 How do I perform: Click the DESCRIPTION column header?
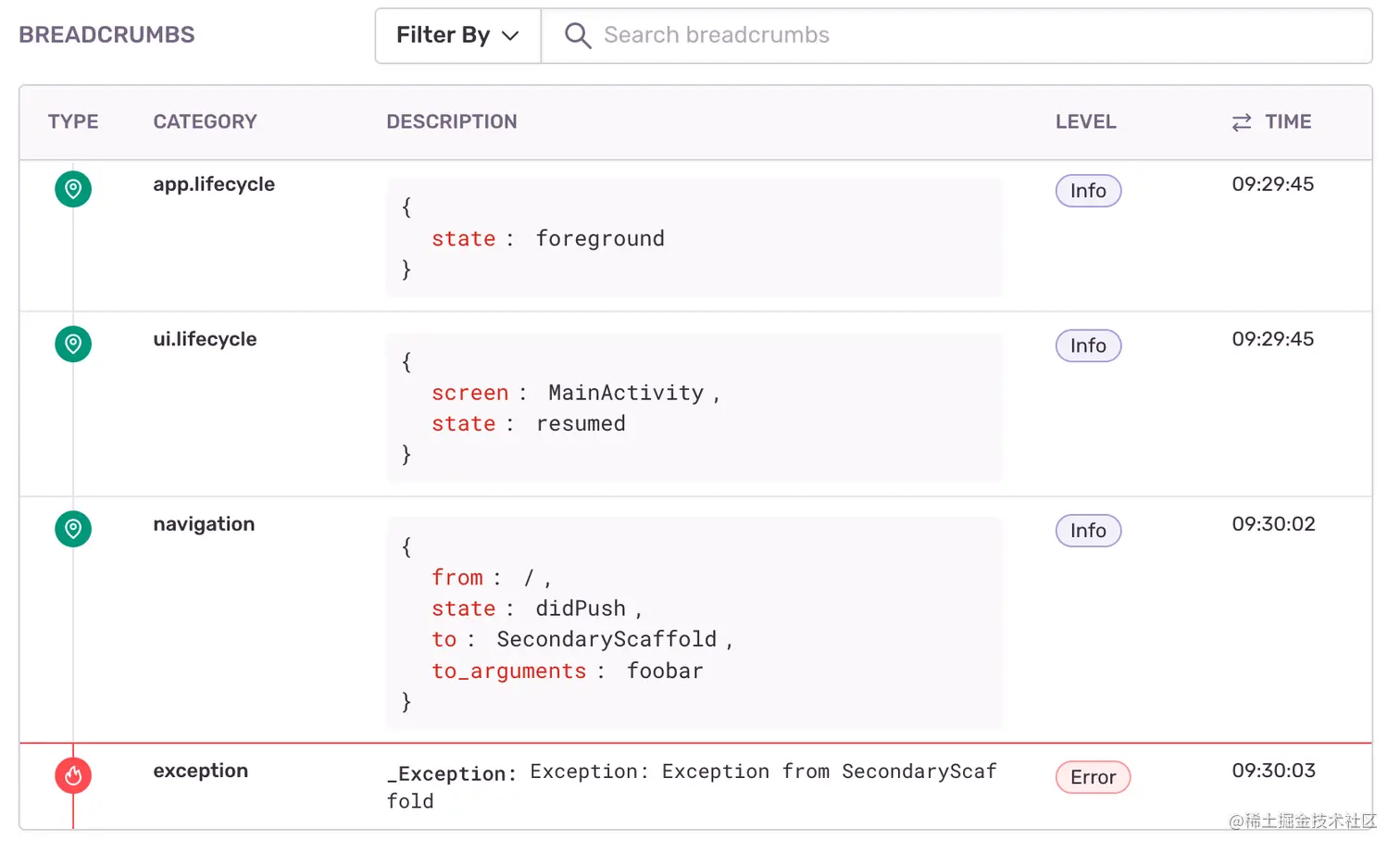(452, 122)
